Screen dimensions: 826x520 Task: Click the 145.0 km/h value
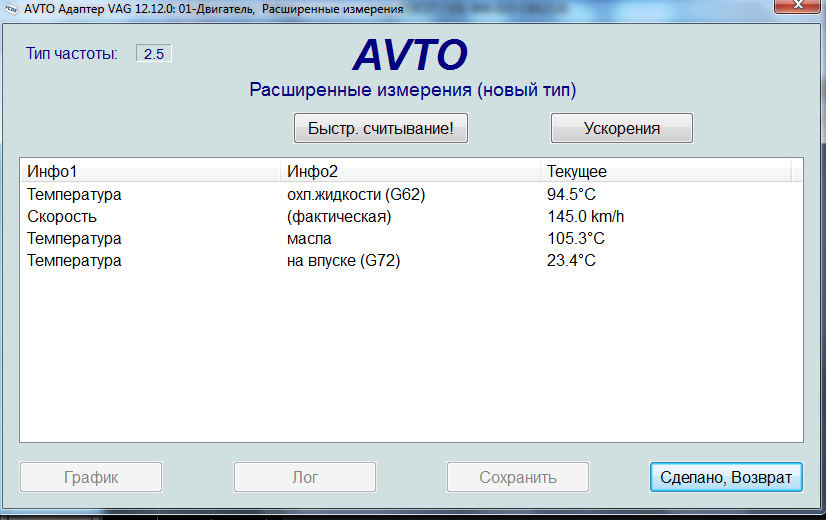coord(585,217)
